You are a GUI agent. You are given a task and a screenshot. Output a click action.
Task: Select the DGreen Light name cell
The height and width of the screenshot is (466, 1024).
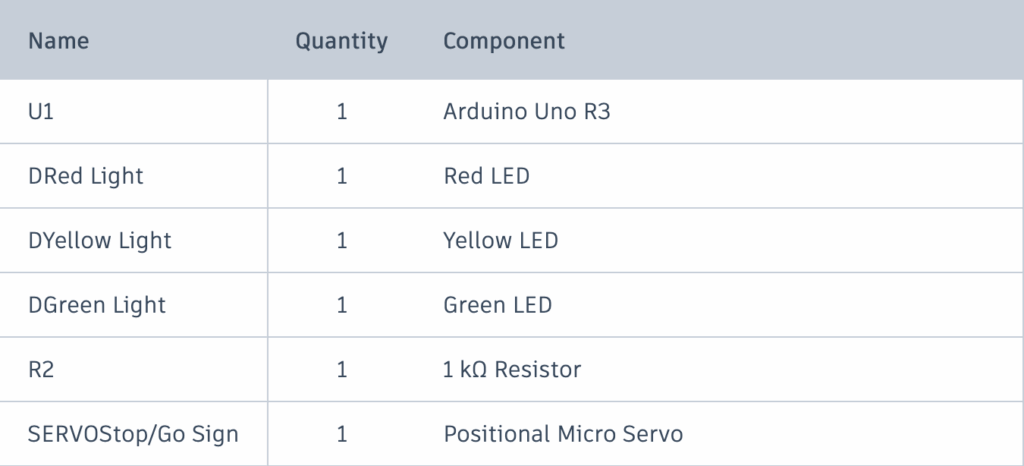click(97, 305)
